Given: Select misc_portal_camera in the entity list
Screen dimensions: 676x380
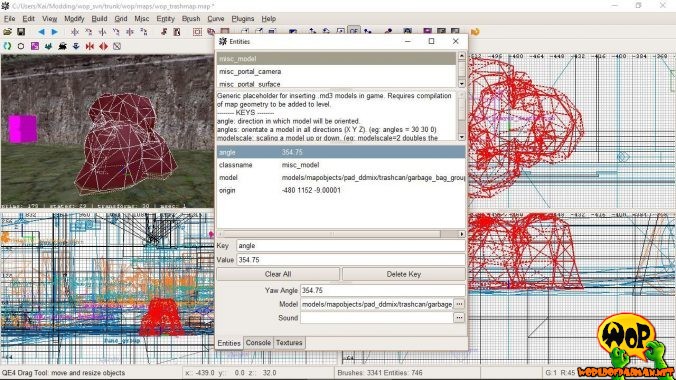Looking at the screenshot, I should (336, 72).
